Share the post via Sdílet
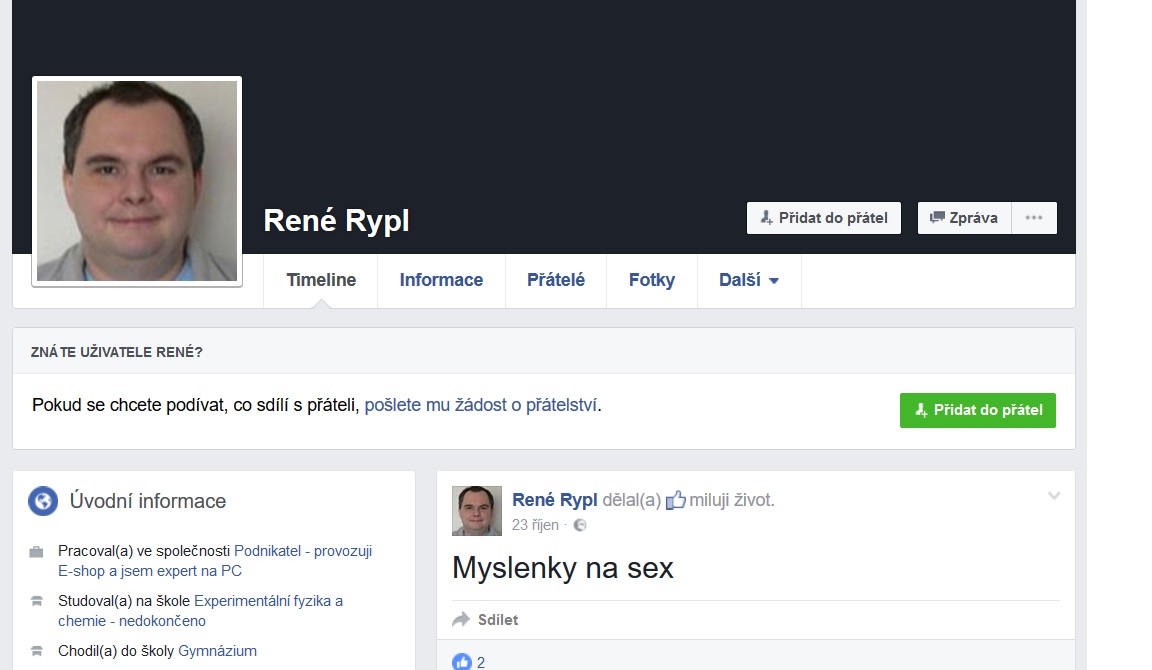 486,620
